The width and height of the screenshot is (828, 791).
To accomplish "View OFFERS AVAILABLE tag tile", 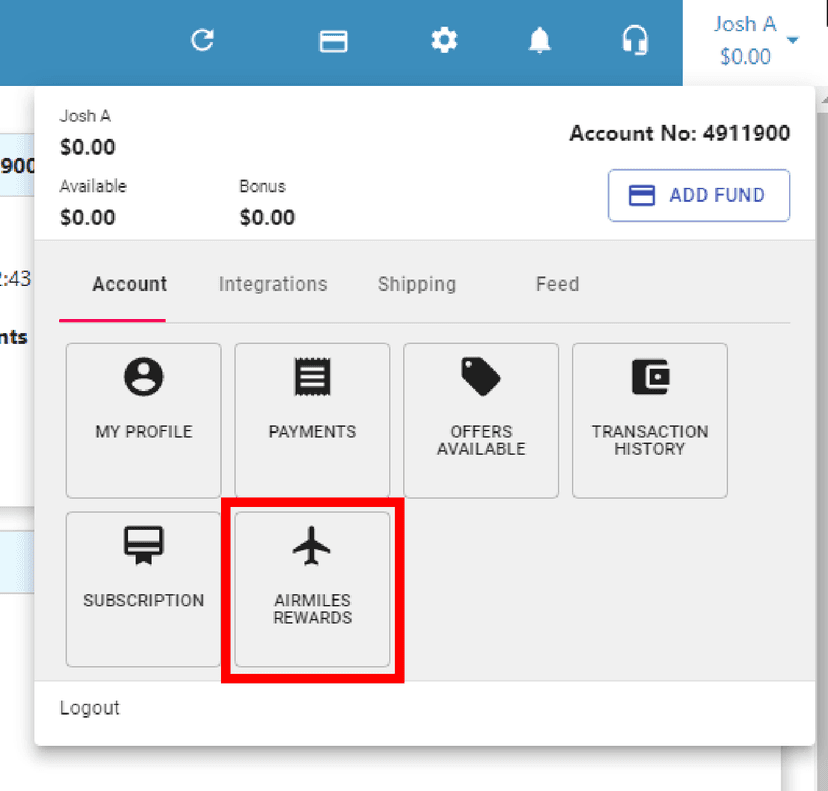I will pyautogui.click(x=481, y=420).
